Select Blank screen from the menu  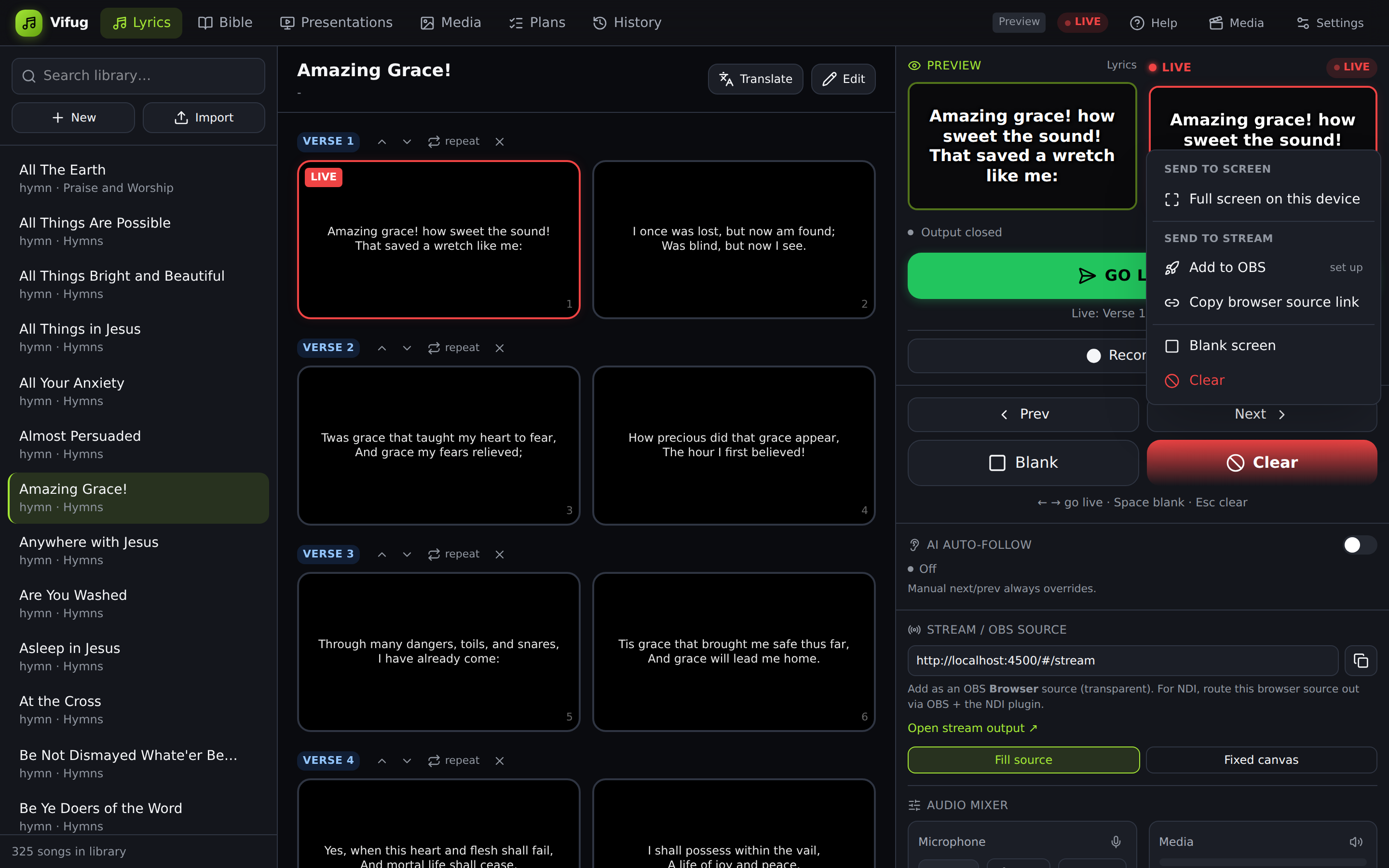point(1263,346)
